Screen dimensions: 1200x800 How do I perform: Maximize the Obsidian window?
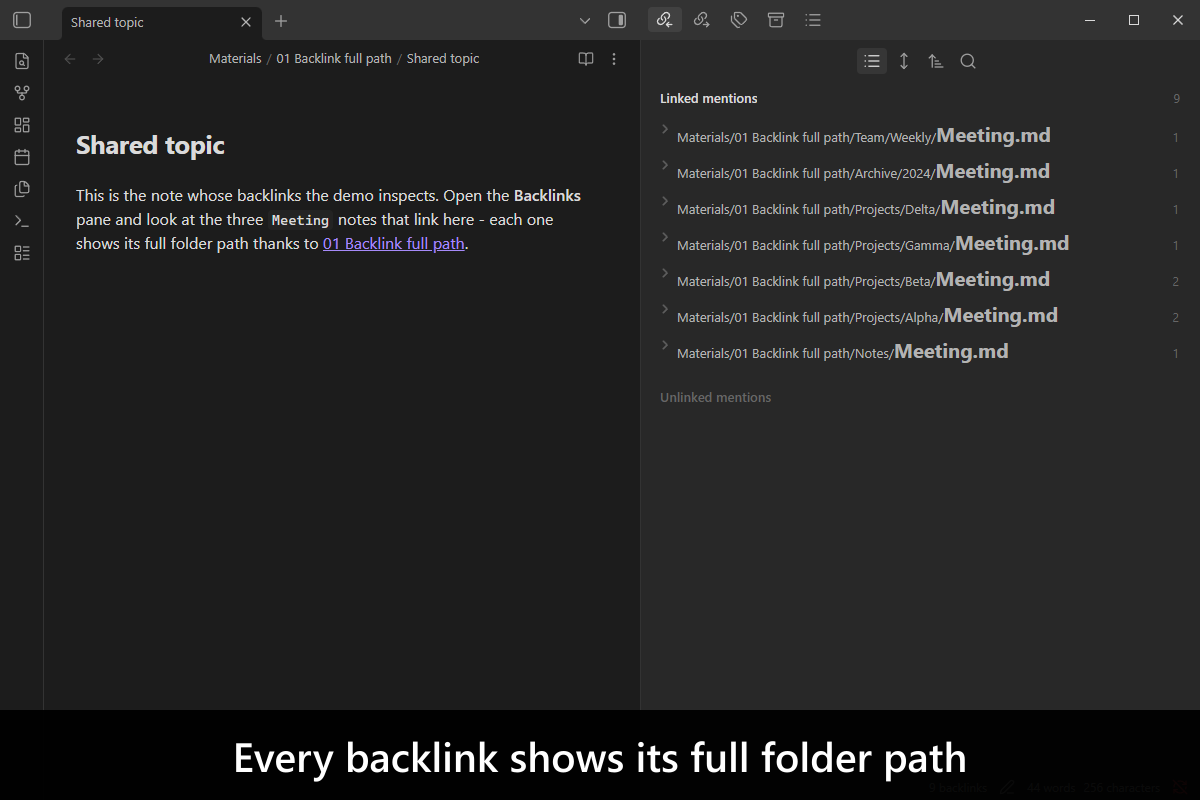click(1134, 20)
